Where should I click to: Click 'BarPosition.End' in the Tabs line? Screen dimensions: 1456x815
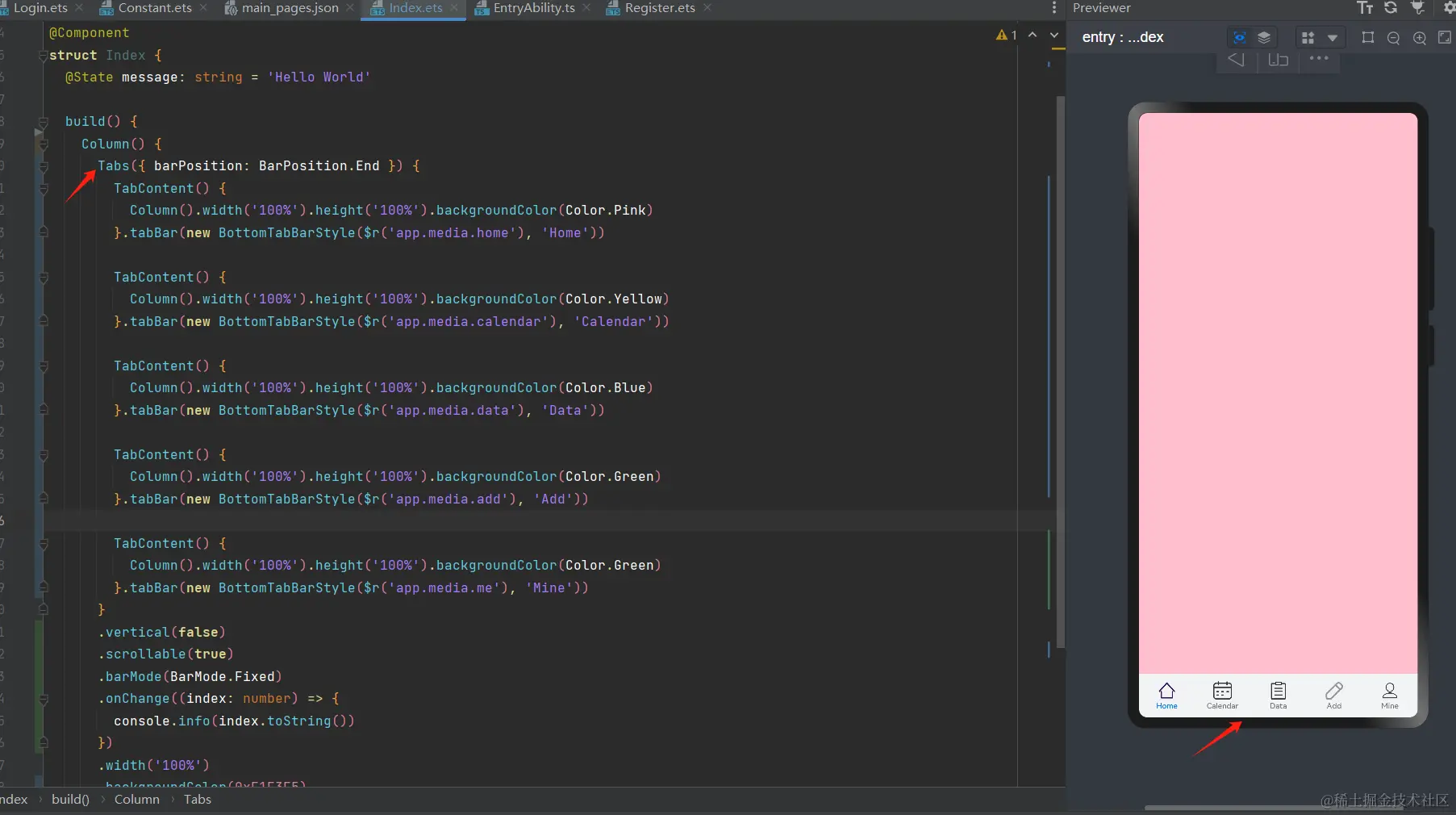pyautogui.click(x=319, y=166)
